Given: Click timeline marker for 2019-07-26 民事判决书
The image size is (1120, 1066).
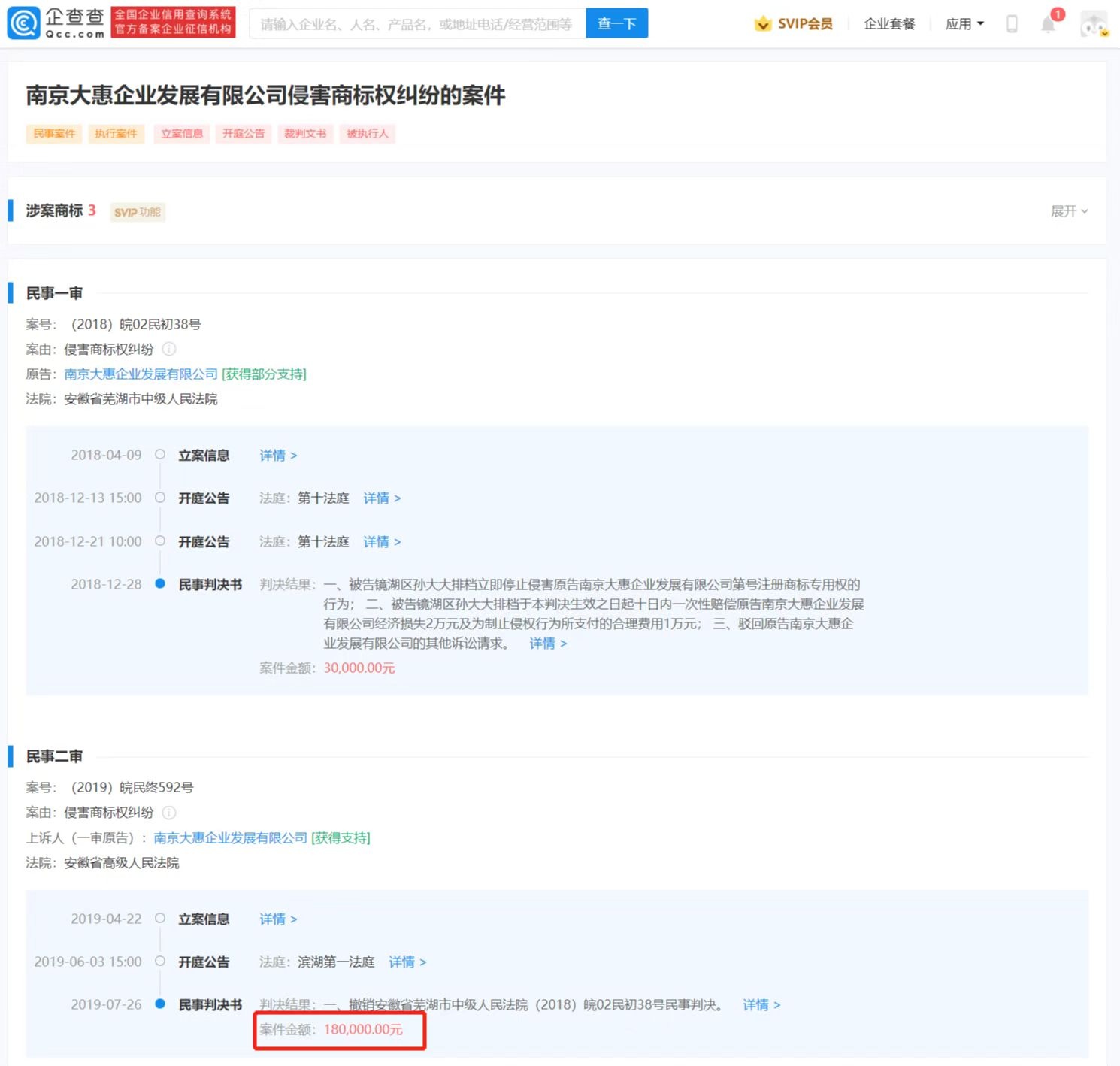Looking at the screenshot, I should [x=160, y=1004].
